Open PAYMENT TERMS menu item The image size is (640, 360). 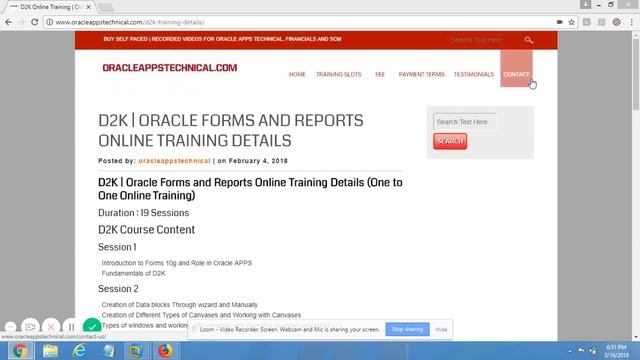[422, 74]
